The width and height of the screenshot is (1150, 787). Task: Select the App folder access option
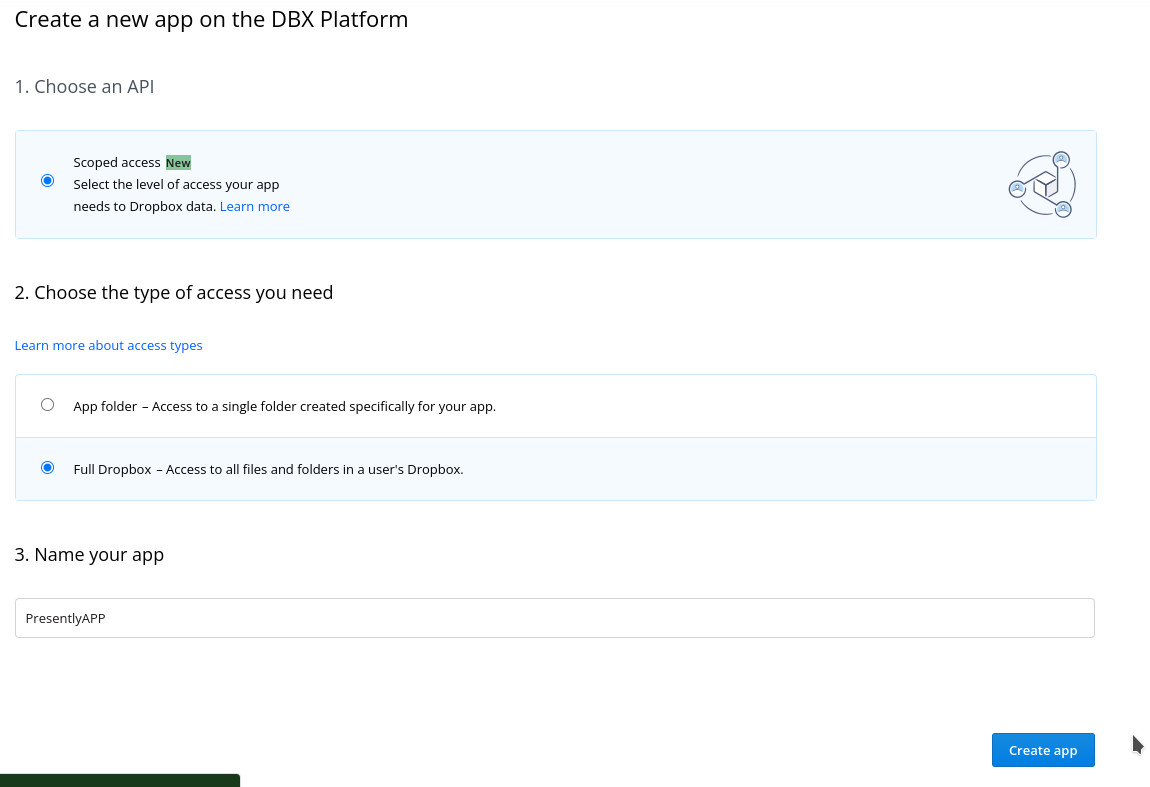(x=47, y=404)
